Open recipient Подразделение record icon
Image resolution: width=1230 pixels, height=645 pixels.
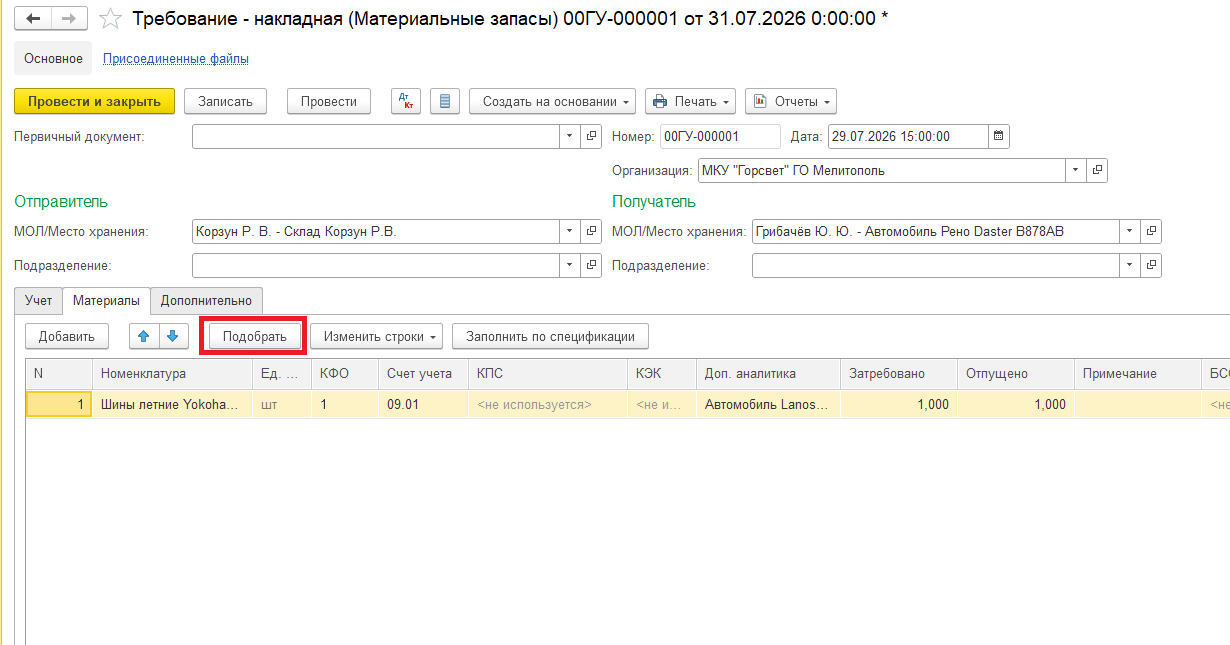(1151, 265)
